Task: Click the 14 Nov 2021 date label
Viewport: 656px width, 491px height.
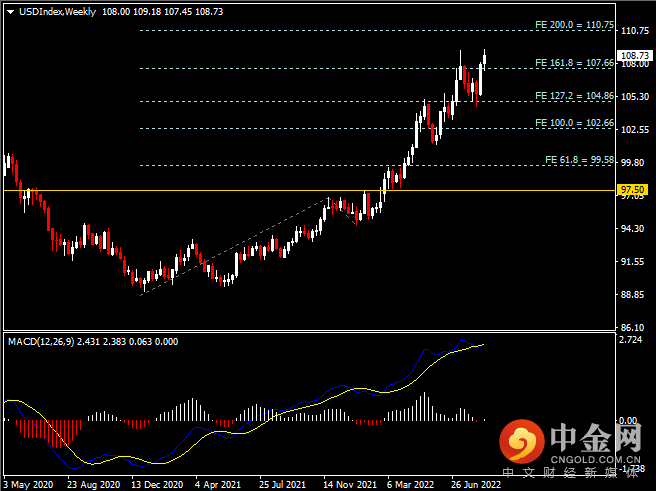Action: coord(350,485)
